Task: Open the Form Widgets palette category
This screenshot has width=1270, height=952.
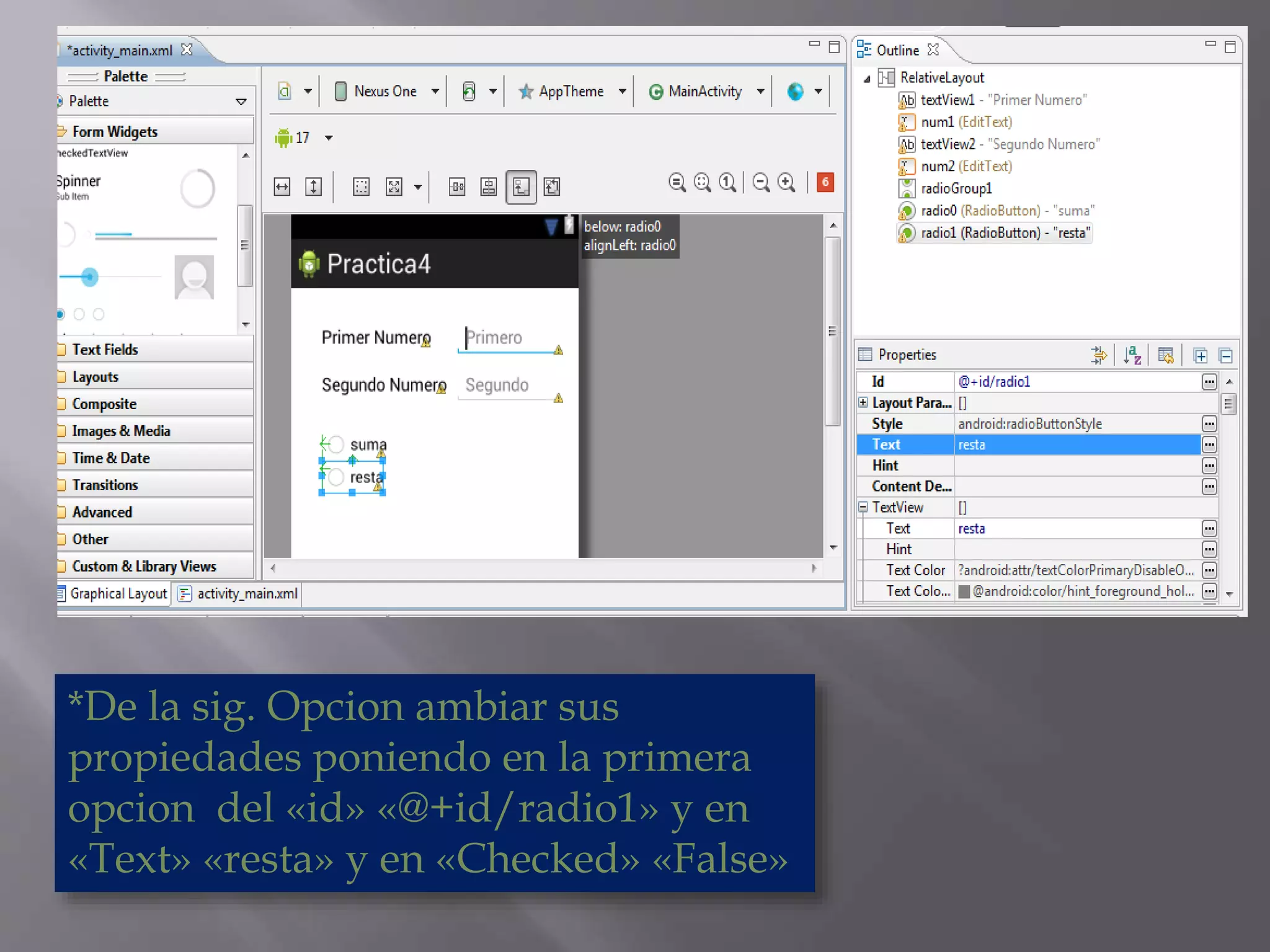Action: [155, 132]
